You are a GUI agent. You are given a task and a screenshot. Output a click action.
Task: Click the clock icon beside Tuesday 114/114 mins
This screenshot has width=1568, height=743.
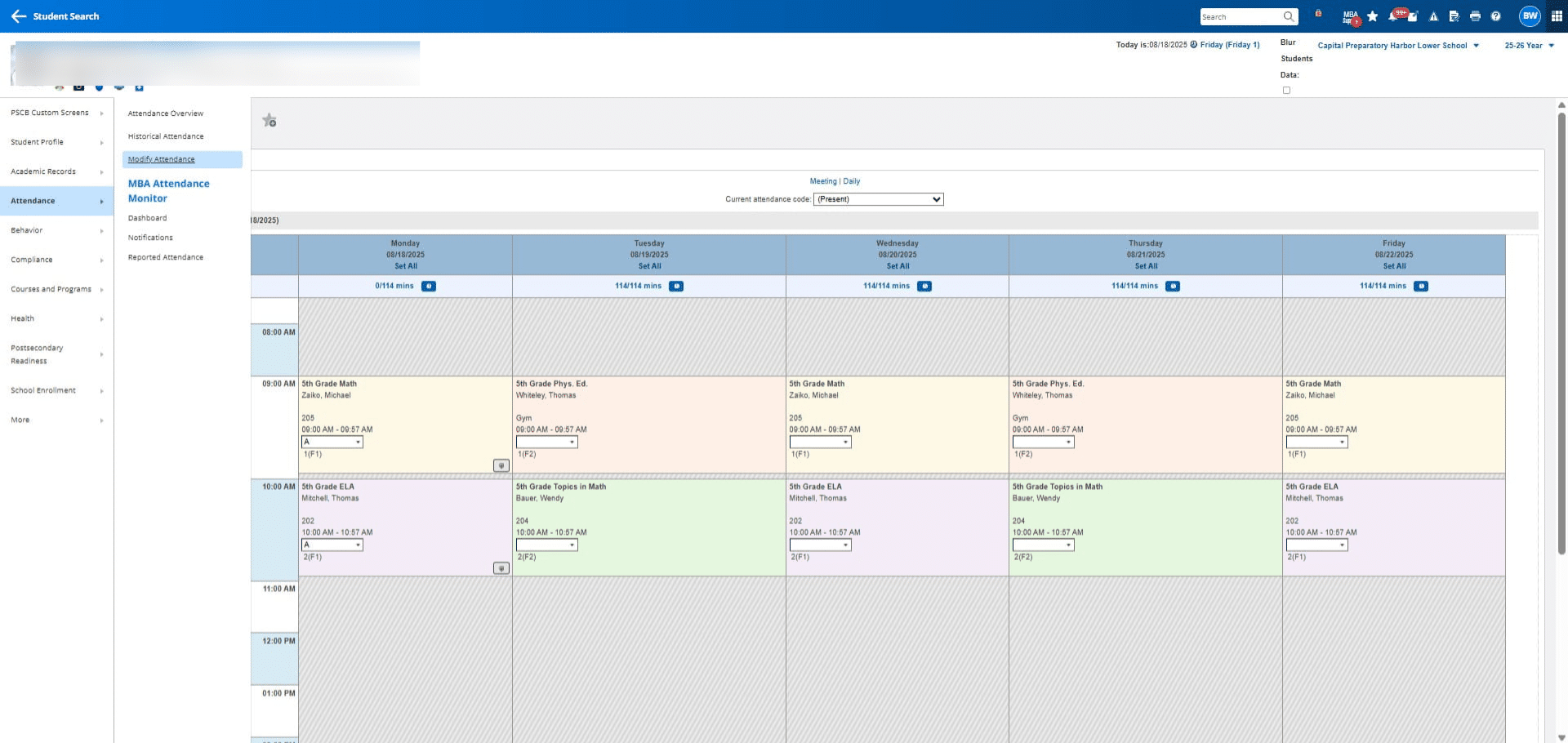click(676, 287)
